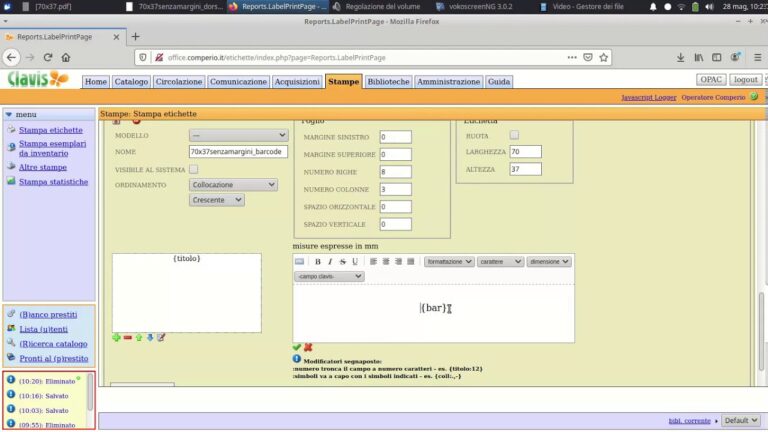Image resolution: width=768 pixels, height=432 pixels.
Task: Open the Catalogo tab
Action: (x=131, y=82)
